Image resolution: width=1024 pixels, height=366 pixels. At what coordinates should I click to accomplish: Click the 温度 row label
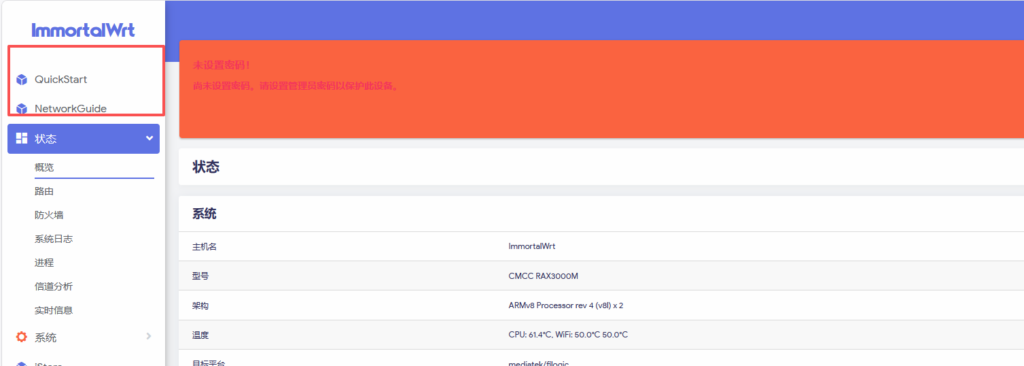(x=200, y=335)
